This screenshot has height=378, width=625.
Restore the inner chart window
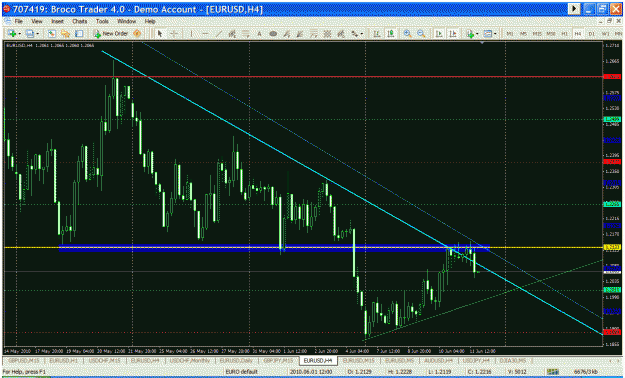(609, 21)
